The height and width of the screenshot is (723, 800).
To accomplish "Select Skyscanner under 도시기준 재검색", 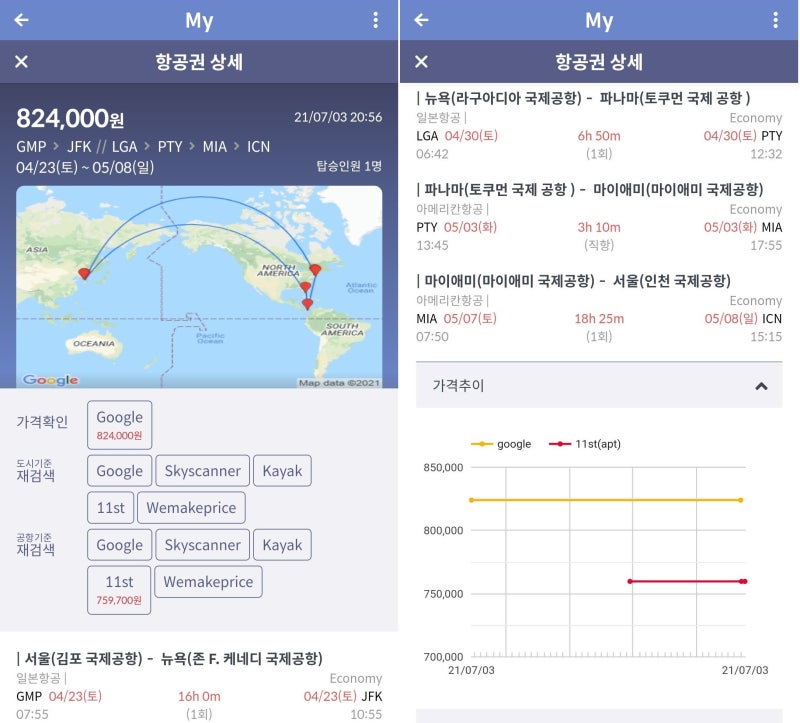I will tap(202, 471).
